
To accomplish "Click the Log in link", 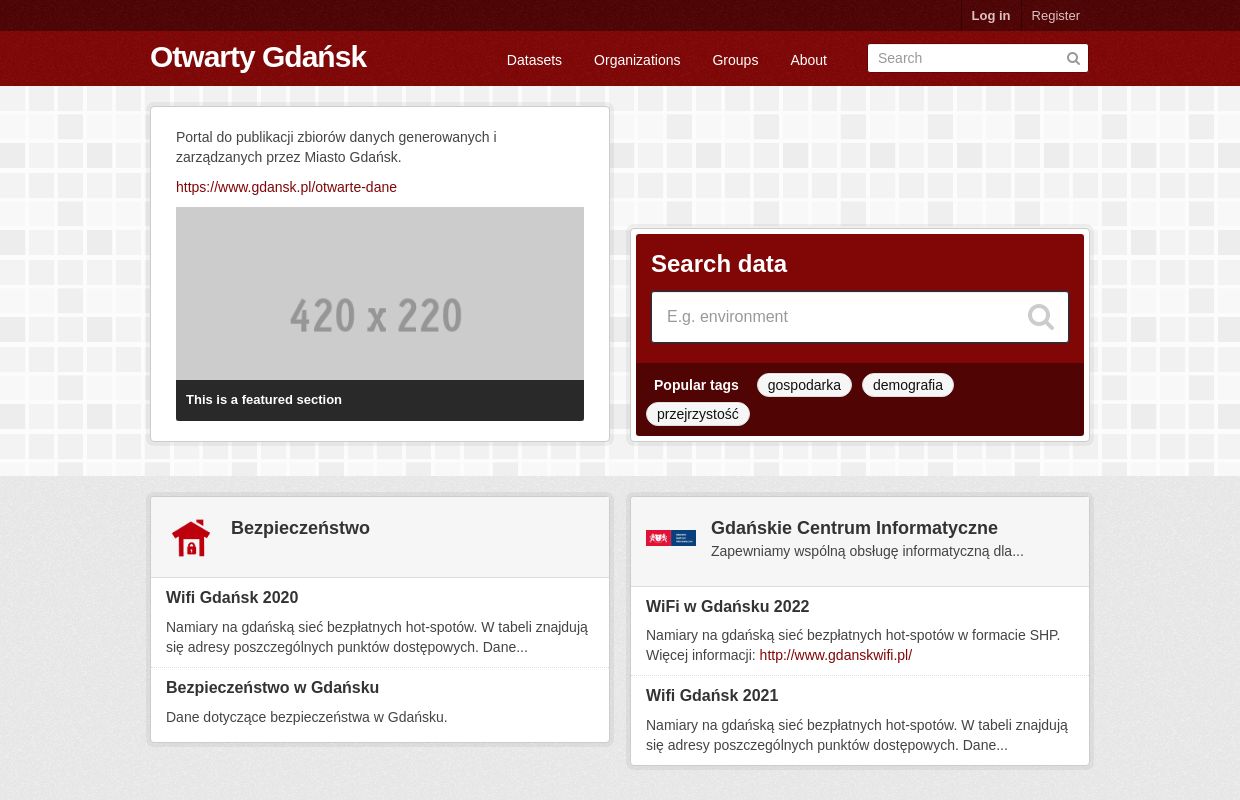I will (991, 15).
